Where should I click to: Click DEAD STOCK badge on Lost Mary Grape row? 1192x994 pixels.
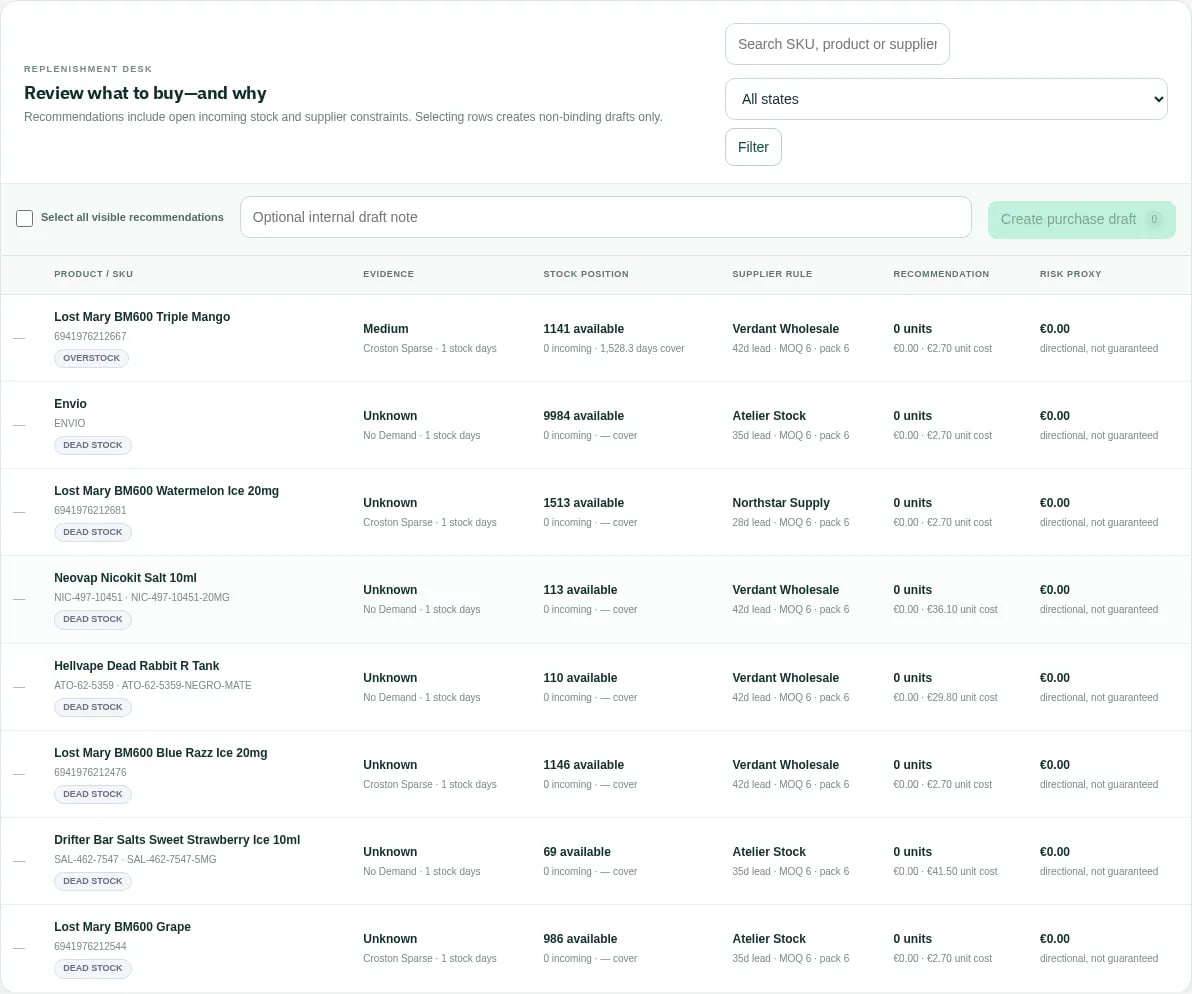click(93, 968)
